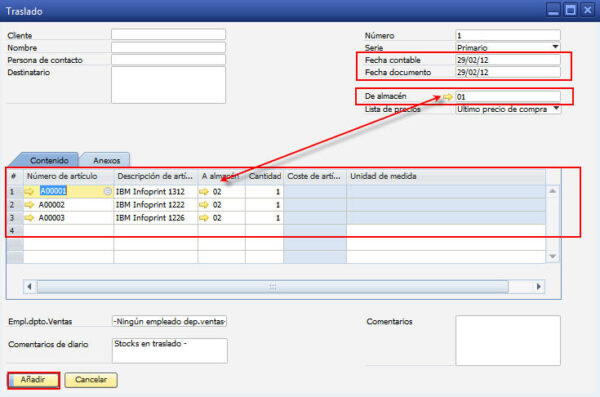Click the Cancelar button
The image size is (600, 397).
(91, 380)
